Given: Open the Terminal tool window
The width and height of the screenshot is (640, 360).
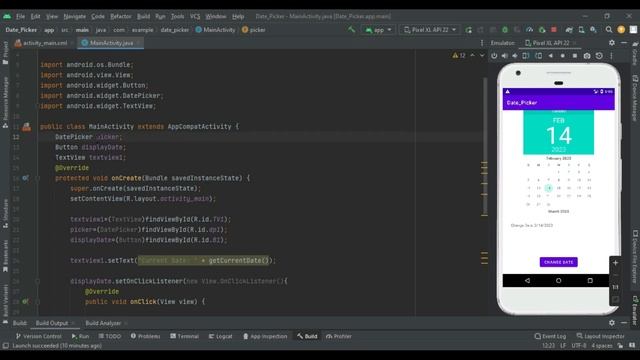Looking at the screenshot, I should coord(184,336).
